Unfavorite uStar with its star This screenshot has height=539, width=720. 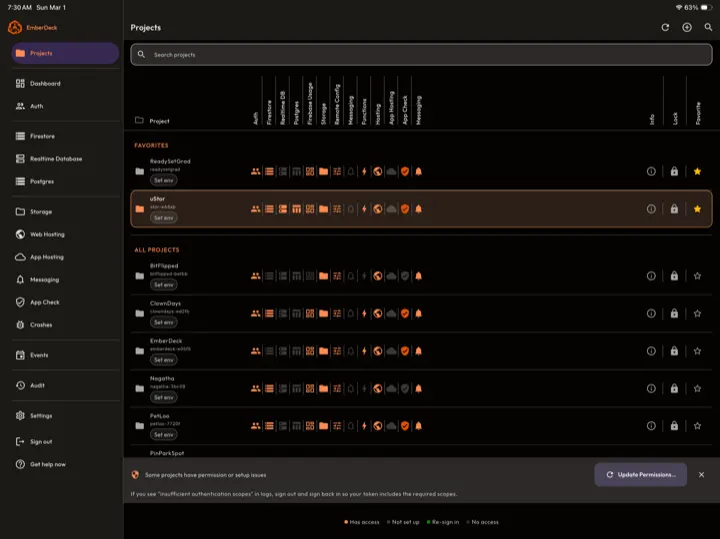click(697, 209)
